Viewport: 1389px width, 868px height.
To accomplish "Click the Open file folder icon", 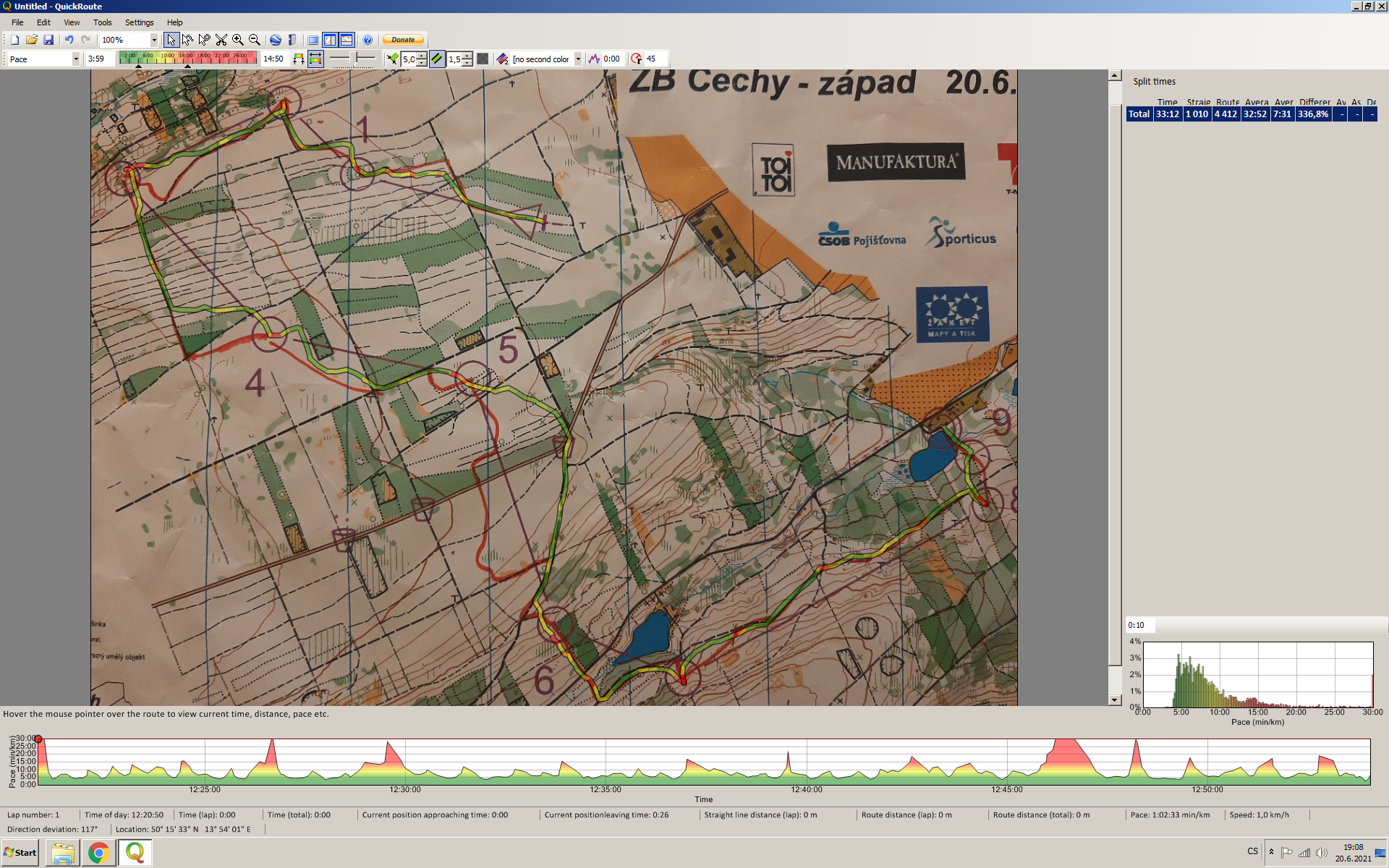I will (x=31, y=40).
